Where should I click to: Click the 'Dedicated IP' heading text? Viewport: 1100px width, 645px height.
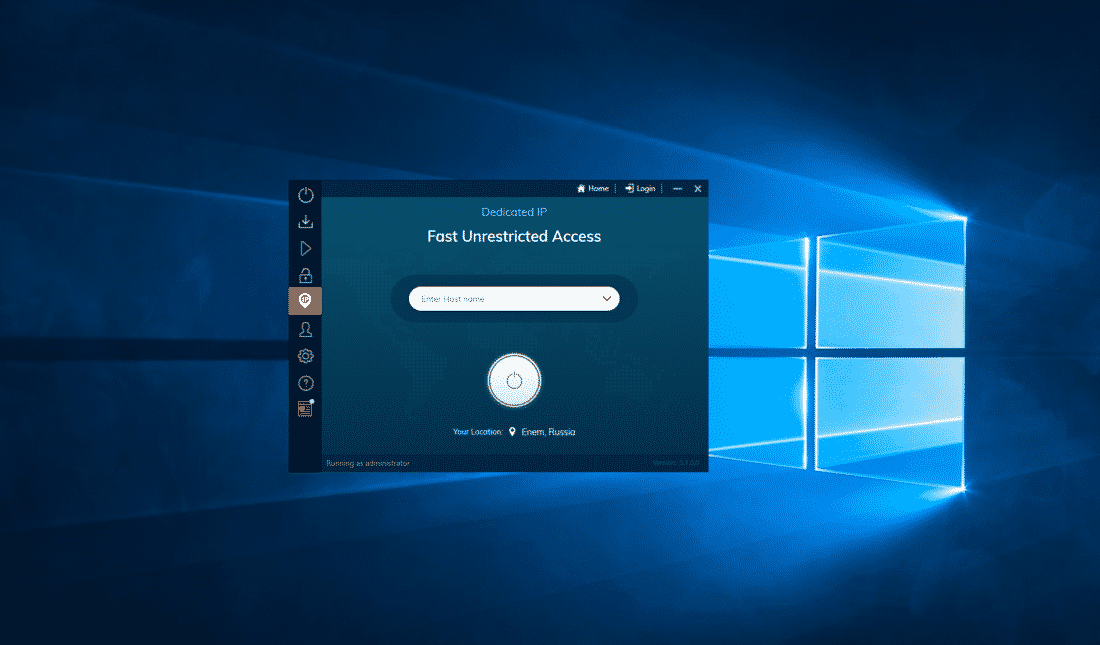[x=514, y=212]
